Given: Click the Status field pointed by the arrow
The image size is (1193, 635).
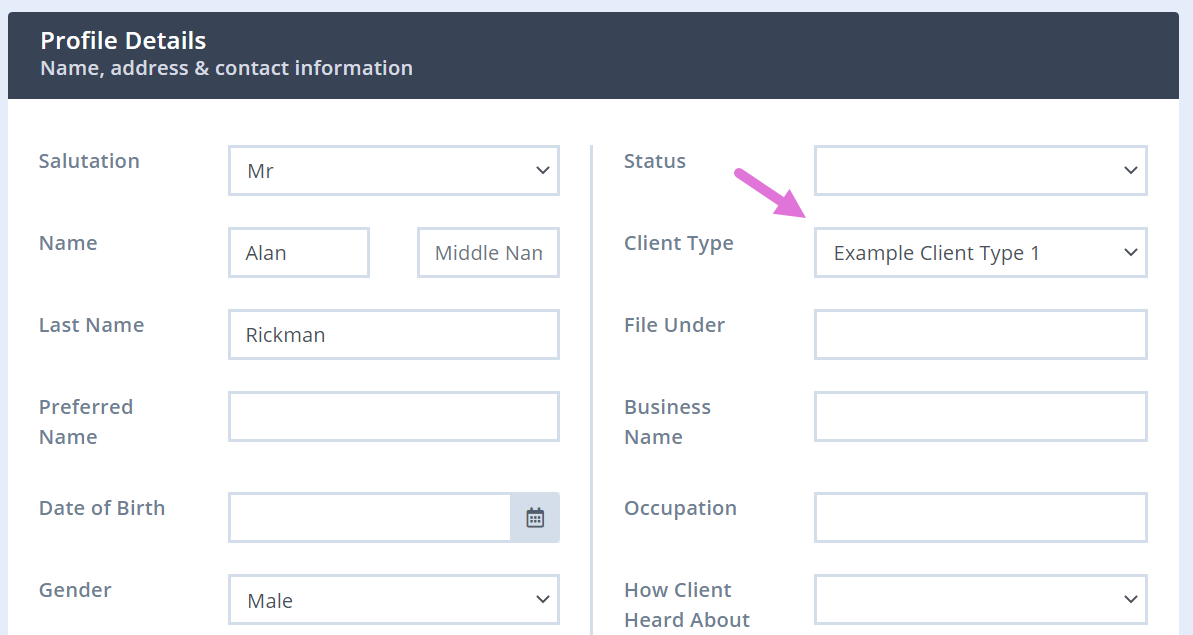Looking at the screenshot, I should (x=979, y=170).
